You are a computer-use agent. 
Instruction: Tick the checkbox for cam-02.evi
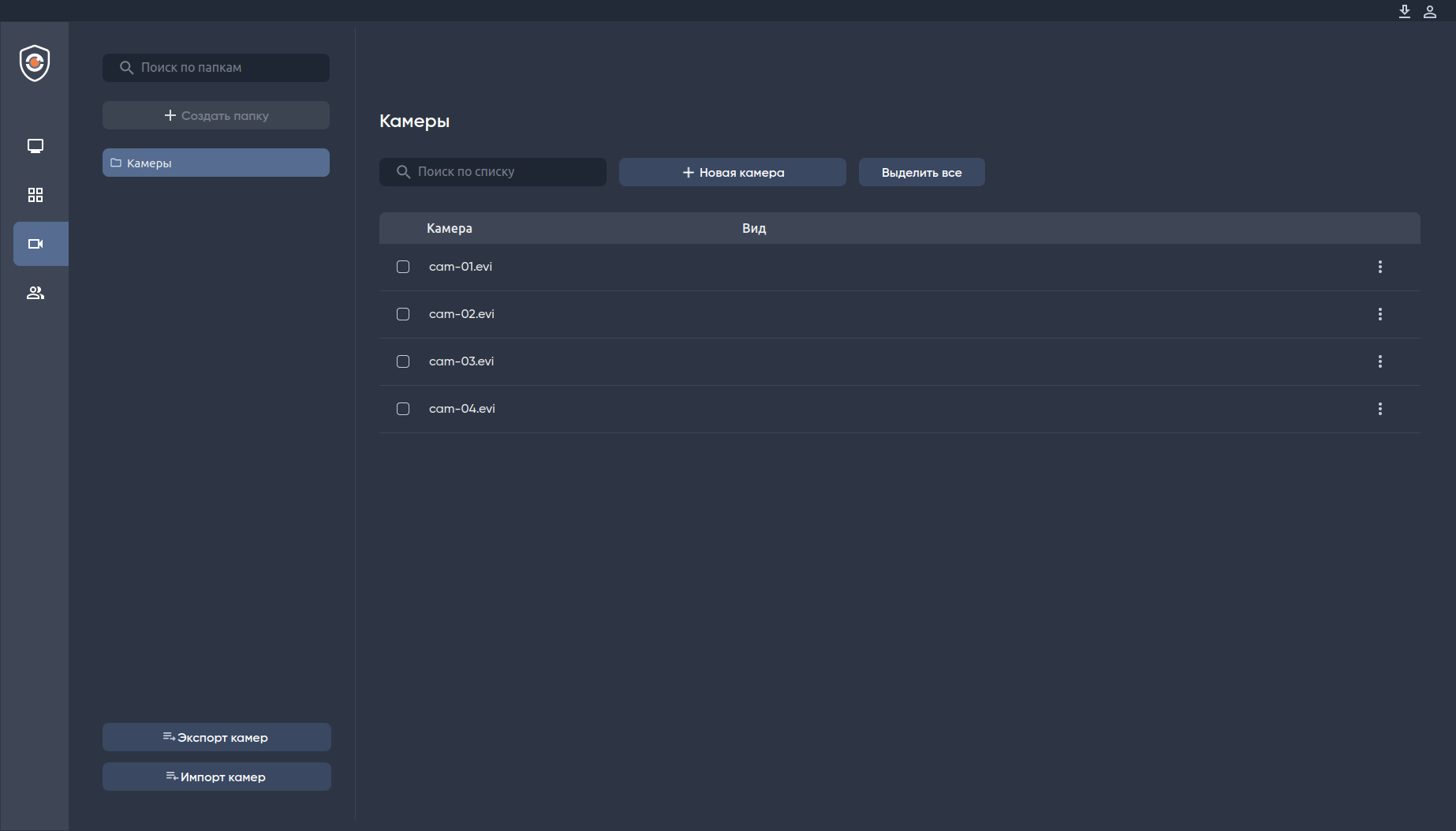[403, 314]
